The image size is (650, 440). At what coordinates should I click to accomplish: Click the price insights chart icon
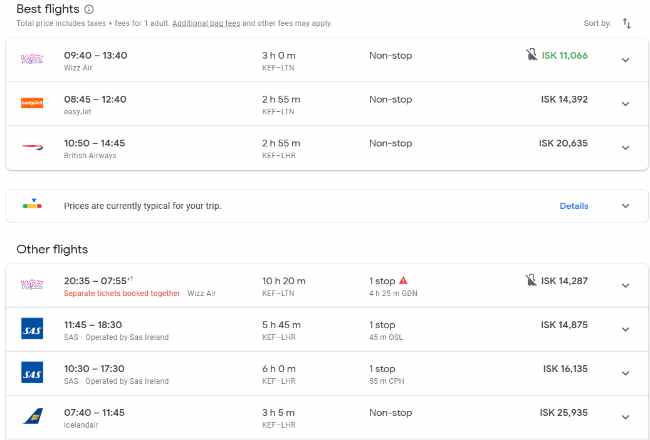pos(32,206)
